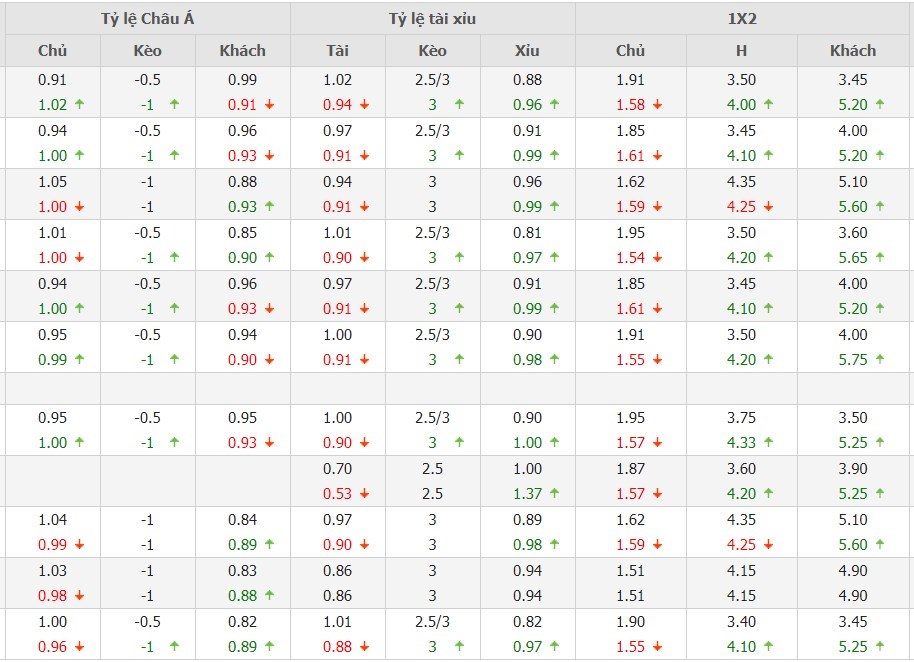Click the H column header under 1X2

tap(742, 51)
